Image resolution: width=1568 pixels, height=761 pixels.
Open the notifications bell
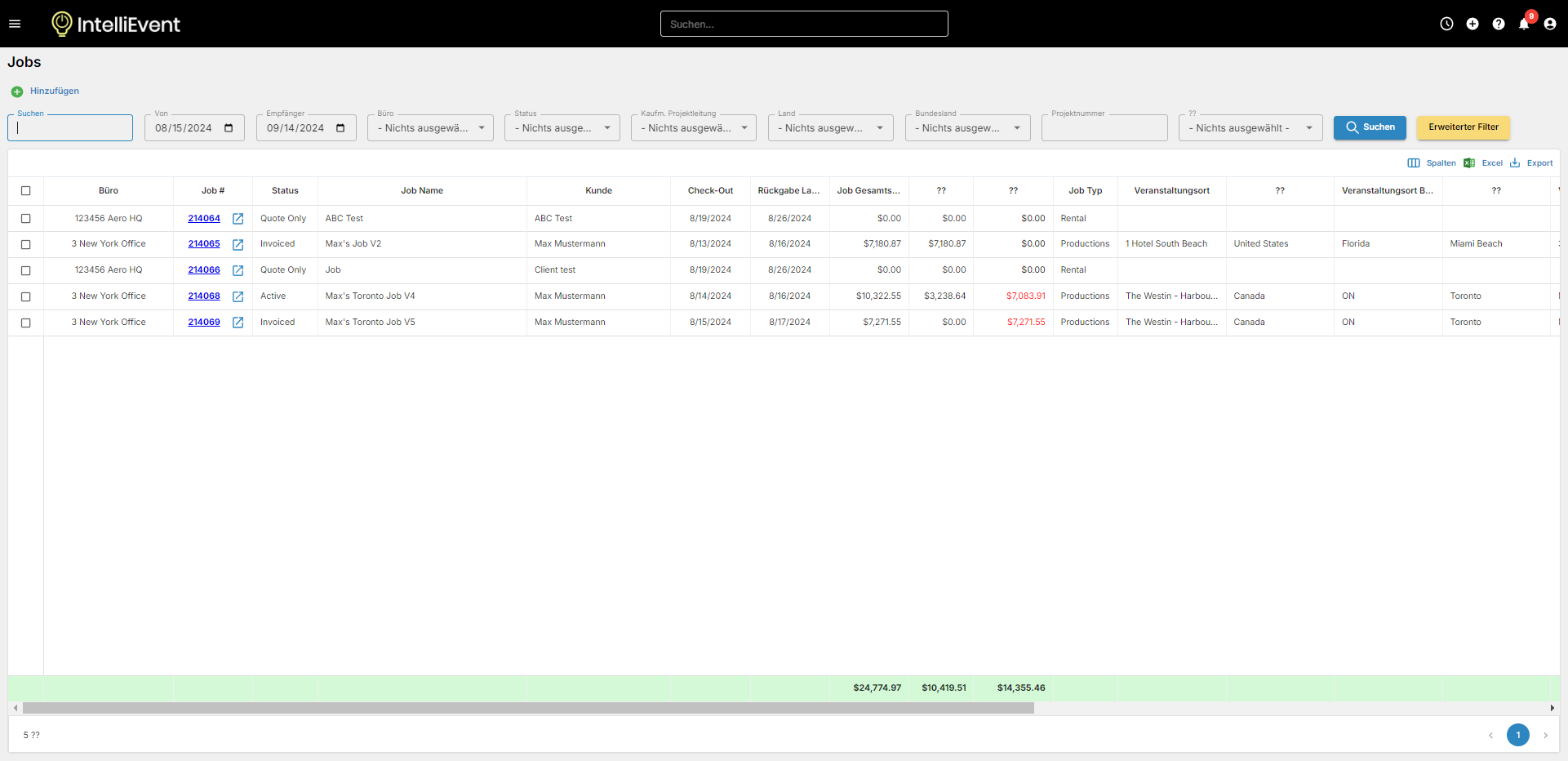click(1524, 24)
